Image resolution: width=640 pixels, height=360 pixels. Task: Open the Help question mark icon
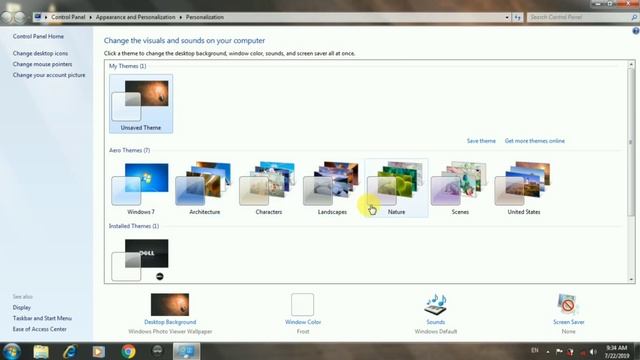[x=636, y=31]
